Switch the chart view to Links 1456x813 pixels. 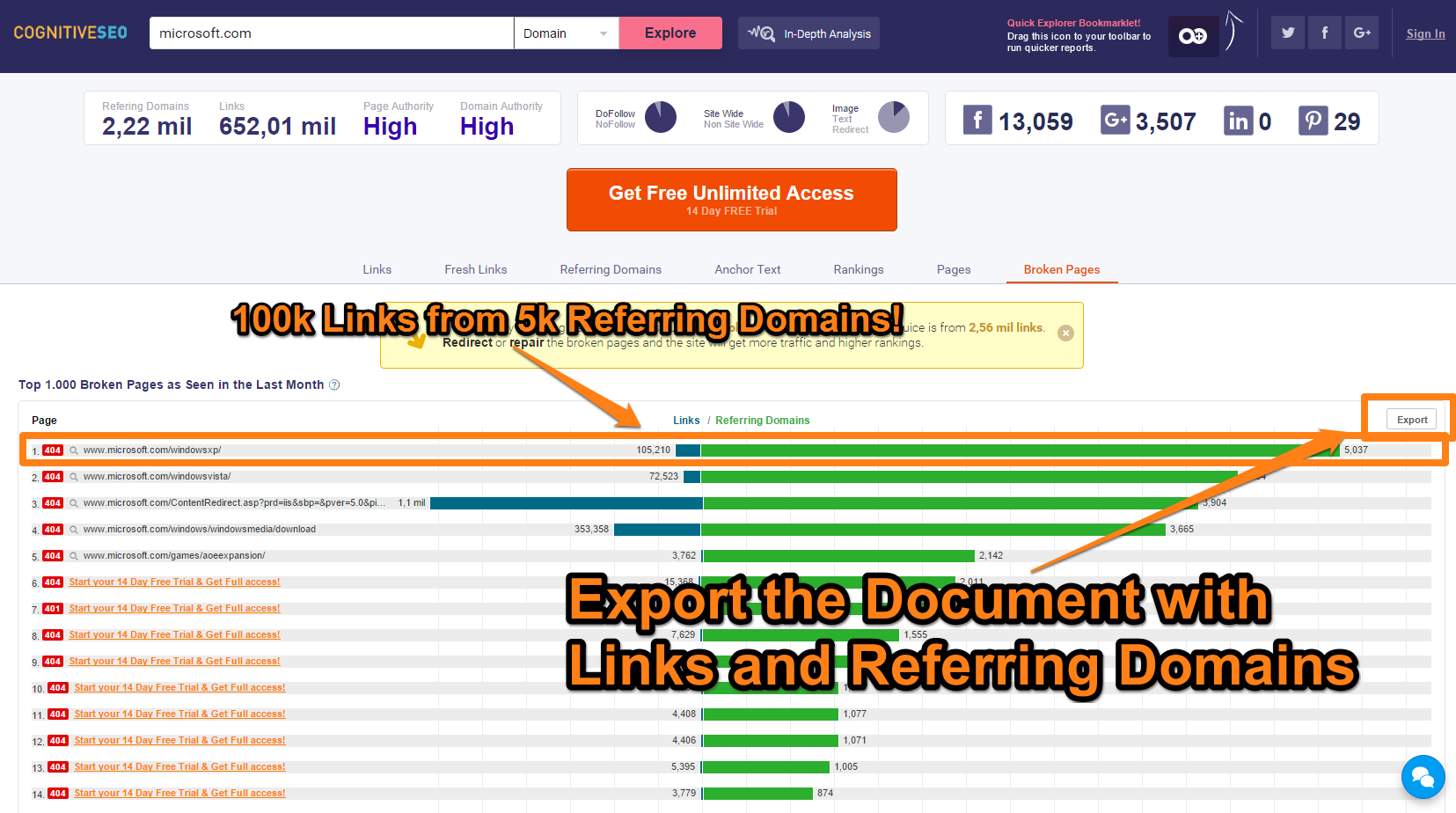point(686,420)
